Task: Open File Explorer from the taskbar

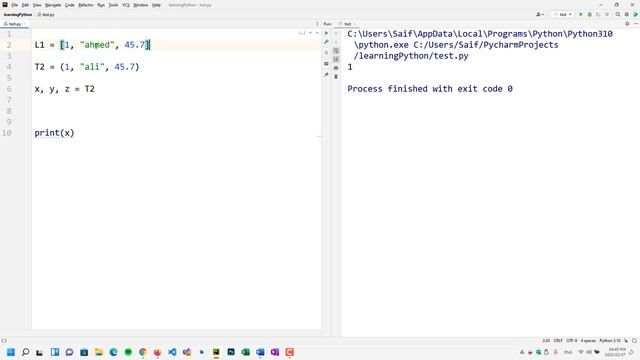Action: (99, 352)
